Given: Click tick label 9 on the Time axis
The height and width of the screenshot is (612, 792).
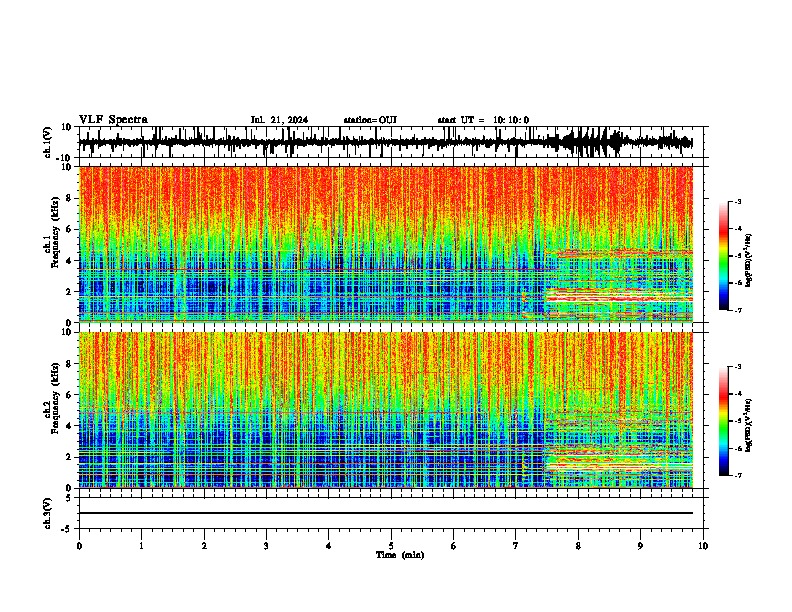Looking at the screenshot, I should click(x=640, y=546).
